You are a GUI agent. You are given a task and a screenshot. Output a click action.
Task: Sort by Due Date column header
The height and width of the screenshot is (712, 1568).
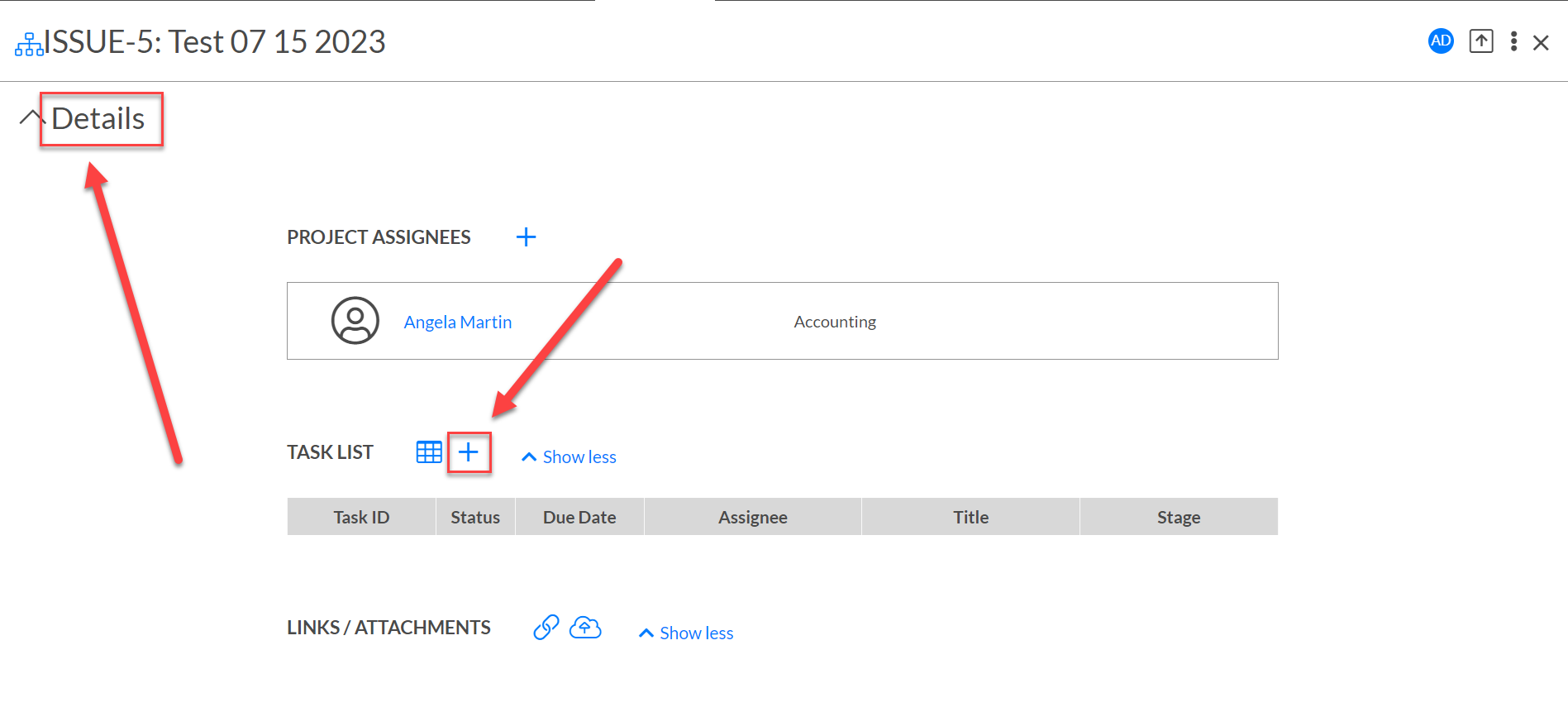(x=579, y=517)
